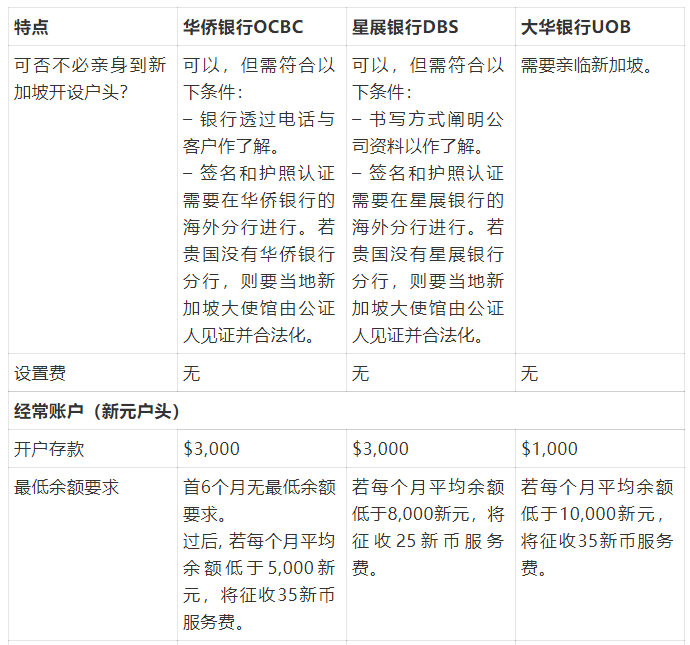The image size is (690, 645).
Task: Click OCBC text '需要在华侨银行的海外分行进行'
Action: (259, 214)
